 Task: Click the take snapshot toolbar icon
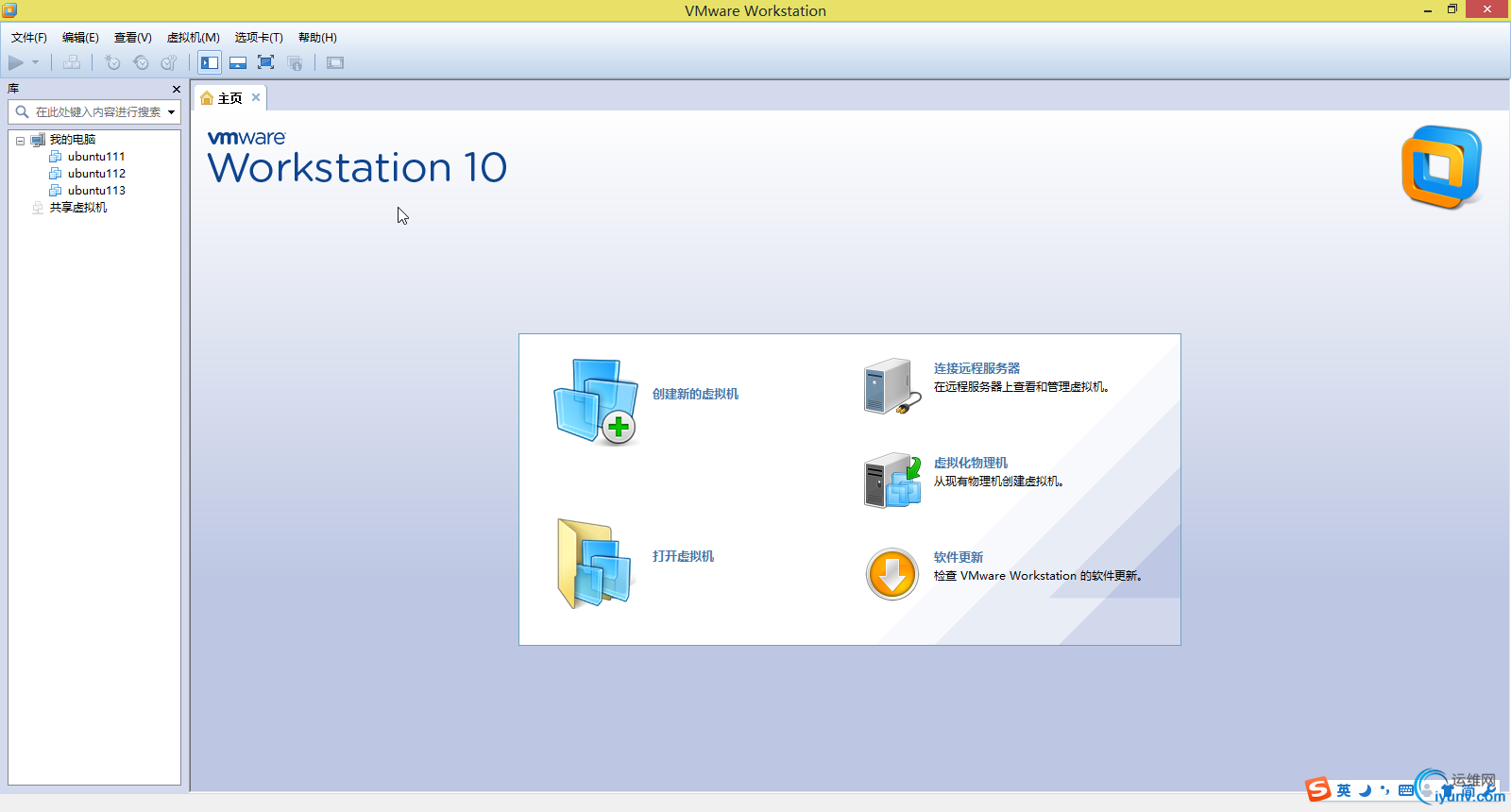coord(112,63)
